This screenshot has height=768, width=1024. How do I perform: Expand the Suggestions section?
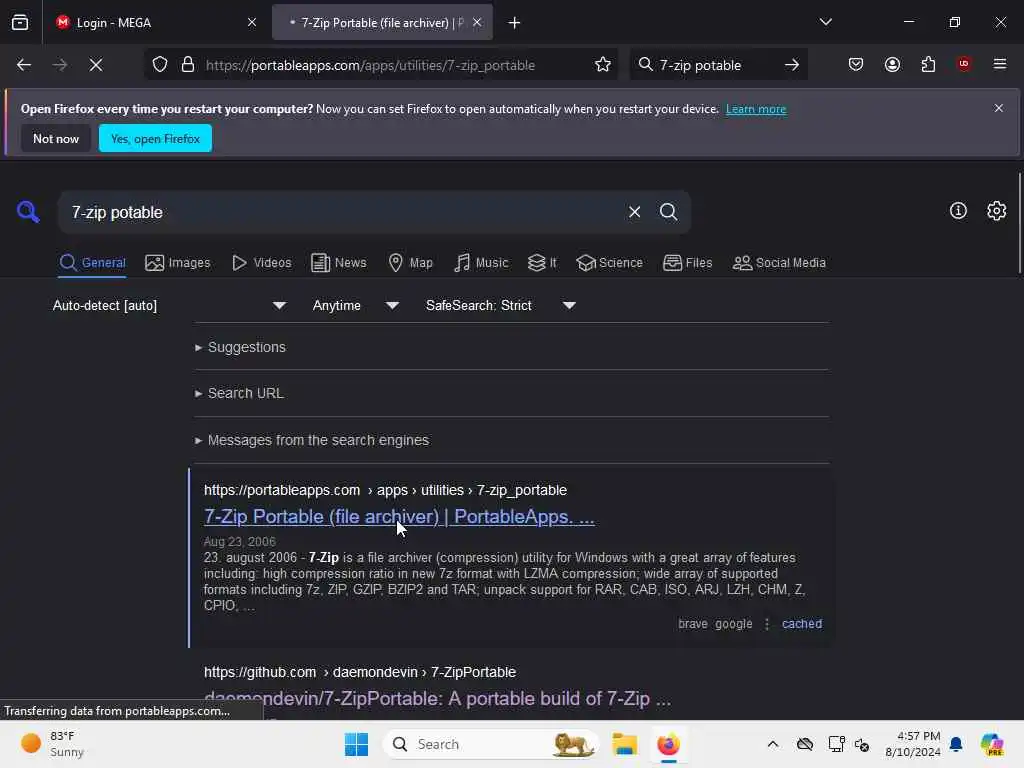(240, 347)
